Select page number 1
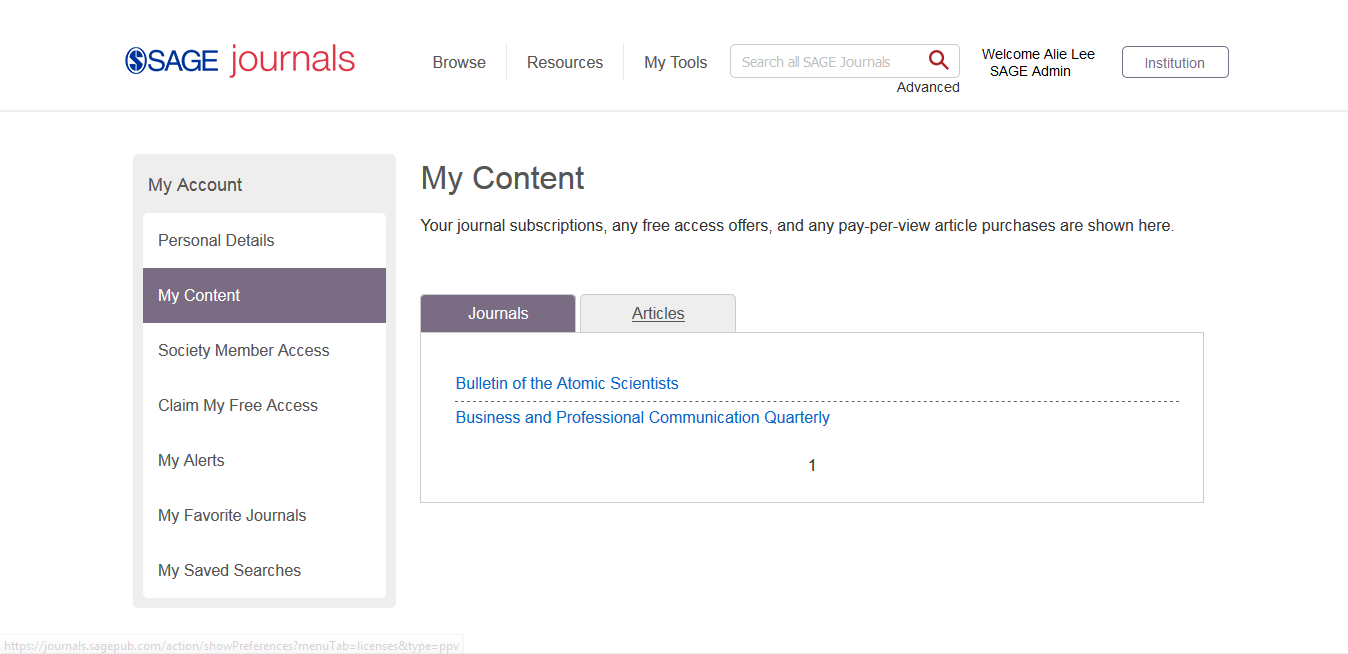The height and width of the screenshot is (654, 1348). 812,465
